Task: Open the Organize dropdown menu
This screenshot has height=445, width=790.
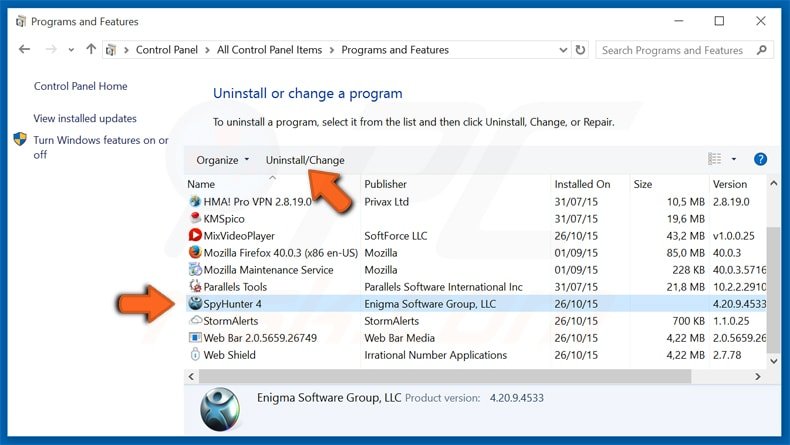Action: (223, 160)
